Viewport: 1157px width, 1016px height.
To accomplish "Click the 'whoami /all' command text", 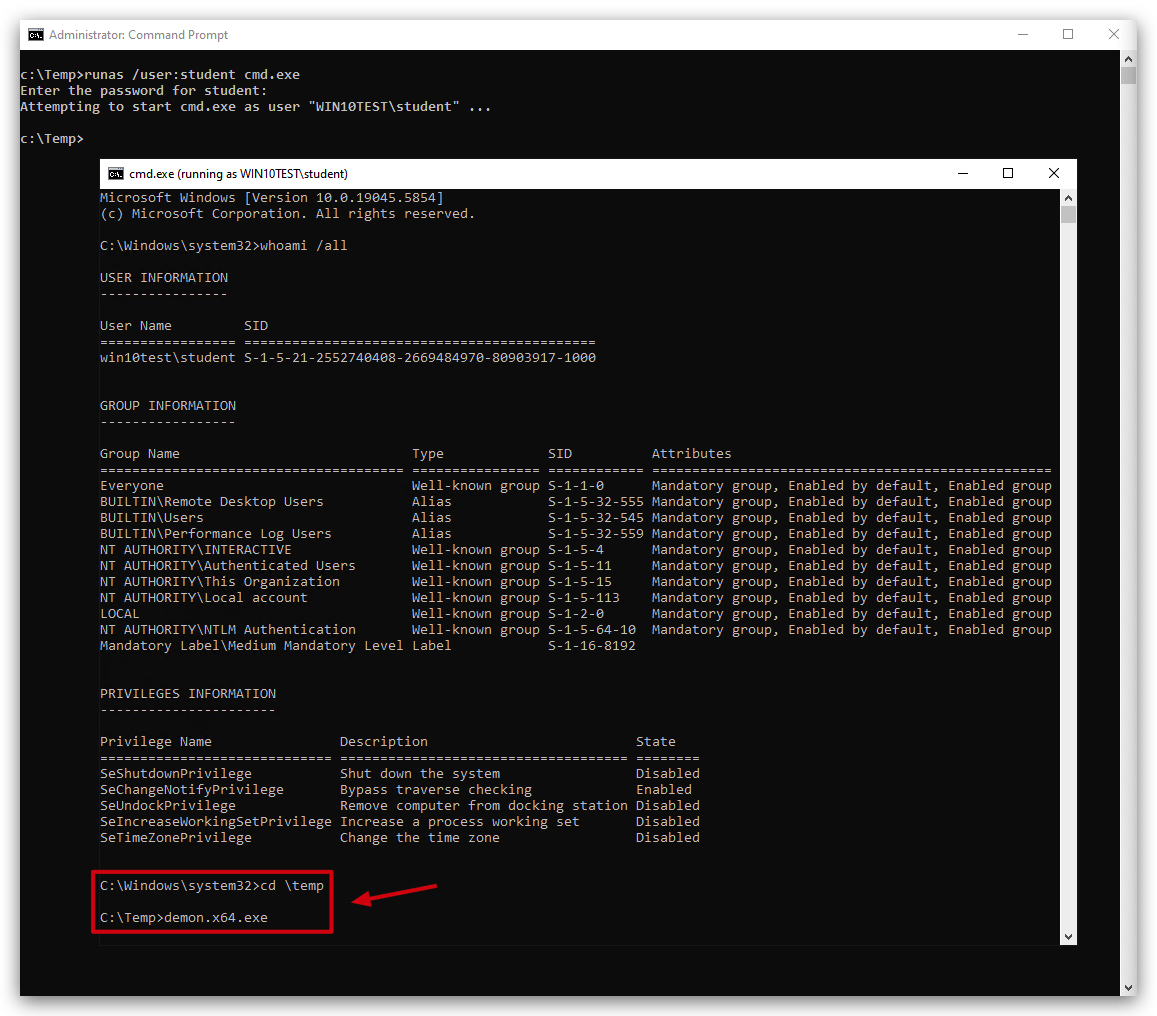I will 303,246.
